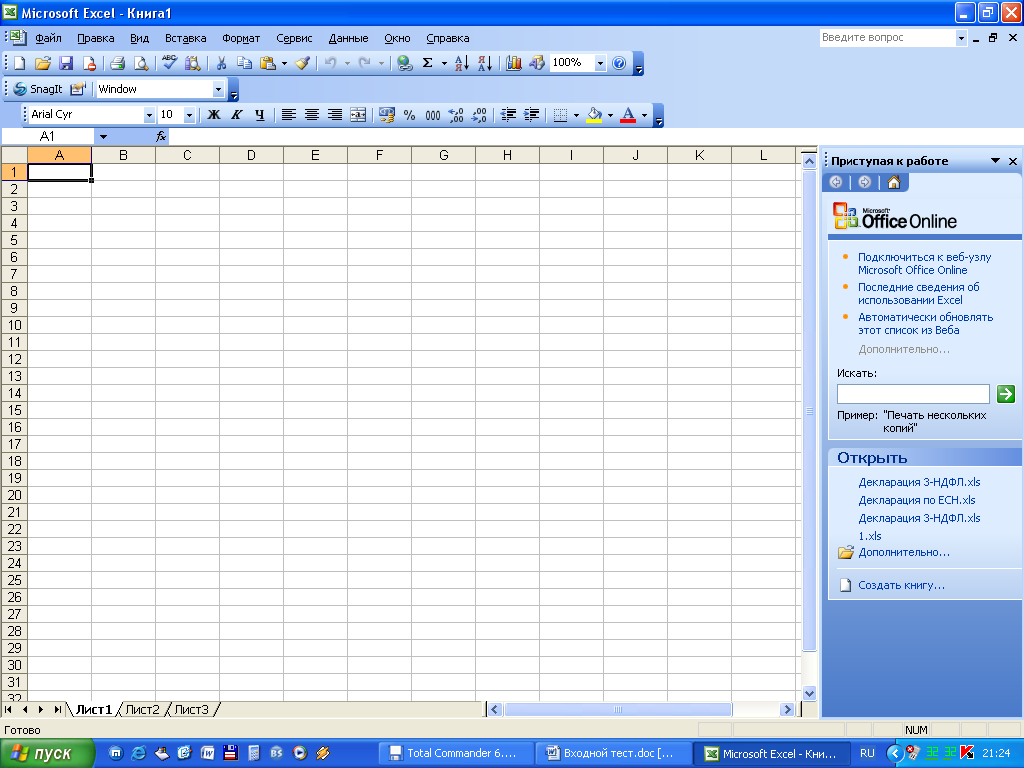The height and width of the screenshot is (768, 1024).
Task: Select the Format Painter brush
Action: [302, 63]
